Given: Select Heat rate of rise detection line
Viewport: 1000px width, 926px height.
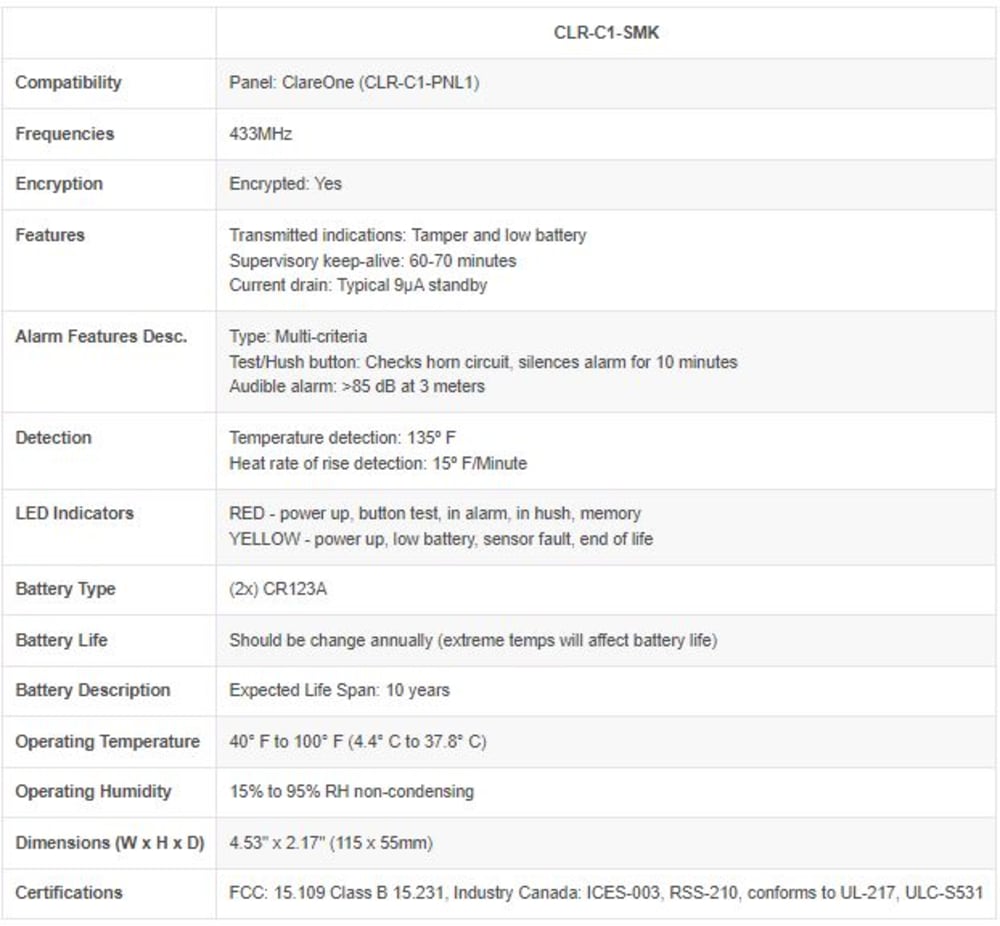Looking at the screenshot, I should click(378, 463).
